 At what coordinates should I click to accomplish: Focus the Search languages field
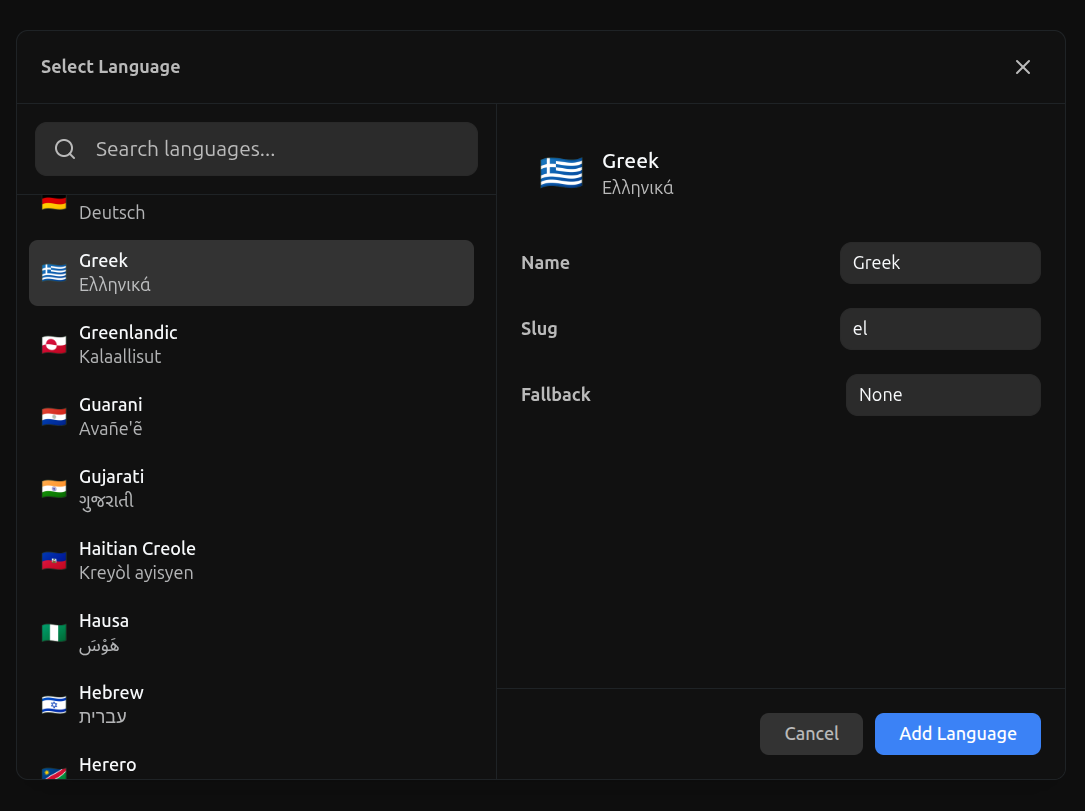(280, 149)
